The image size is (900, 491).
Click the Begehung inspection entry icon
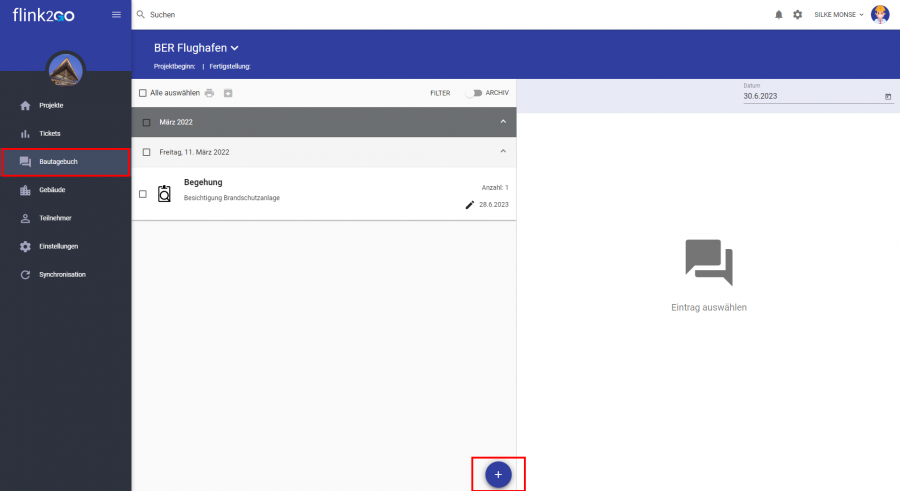coord(165,193)
